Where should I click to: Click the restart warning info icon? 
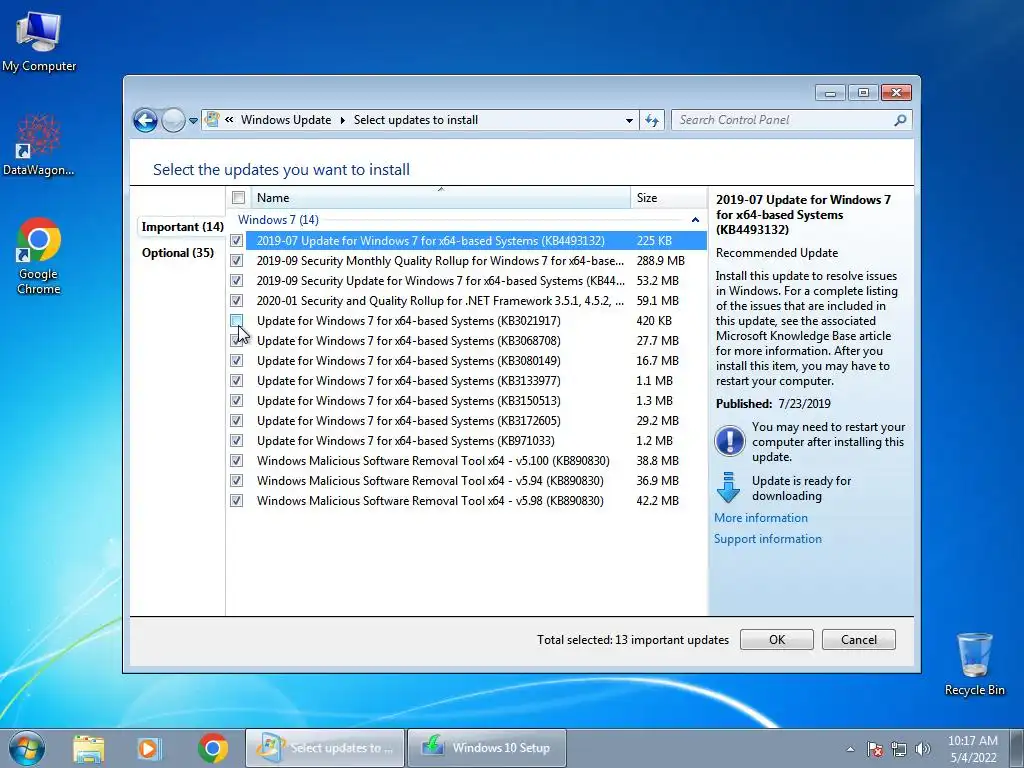pos(729,441)
